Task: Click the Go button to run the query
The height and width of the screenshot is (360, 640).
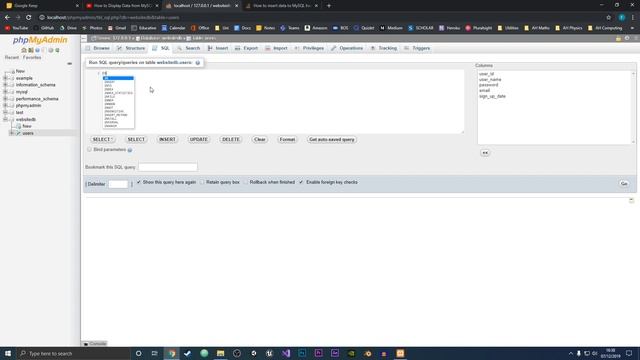Action: (x=624, y=184)
